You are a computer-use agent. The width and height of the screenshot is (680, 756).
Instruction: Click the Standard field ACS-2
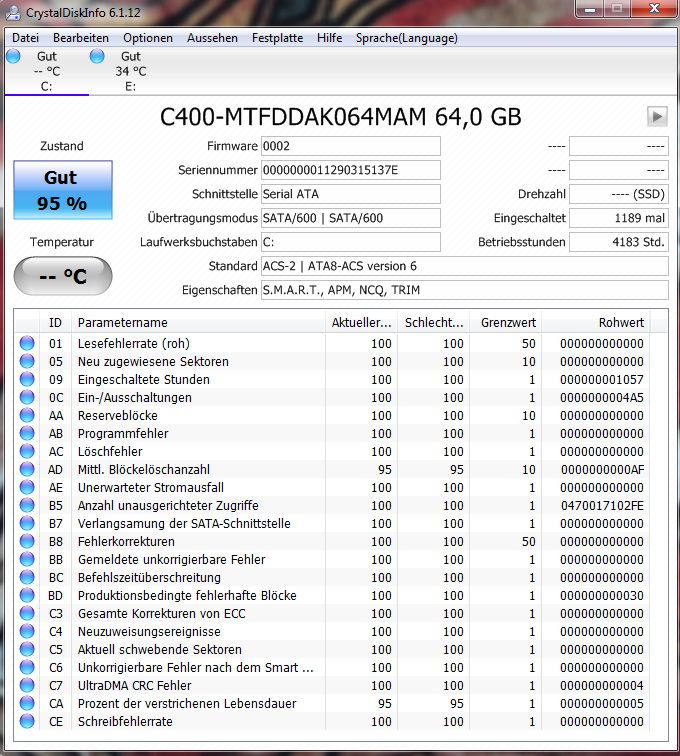[465, 266]
